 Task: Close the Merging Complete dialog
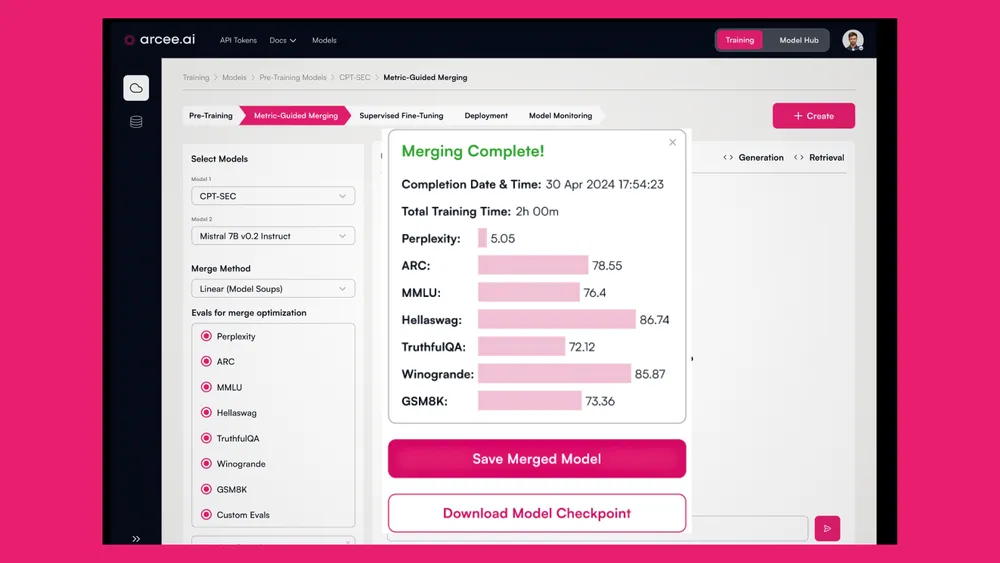672,142
